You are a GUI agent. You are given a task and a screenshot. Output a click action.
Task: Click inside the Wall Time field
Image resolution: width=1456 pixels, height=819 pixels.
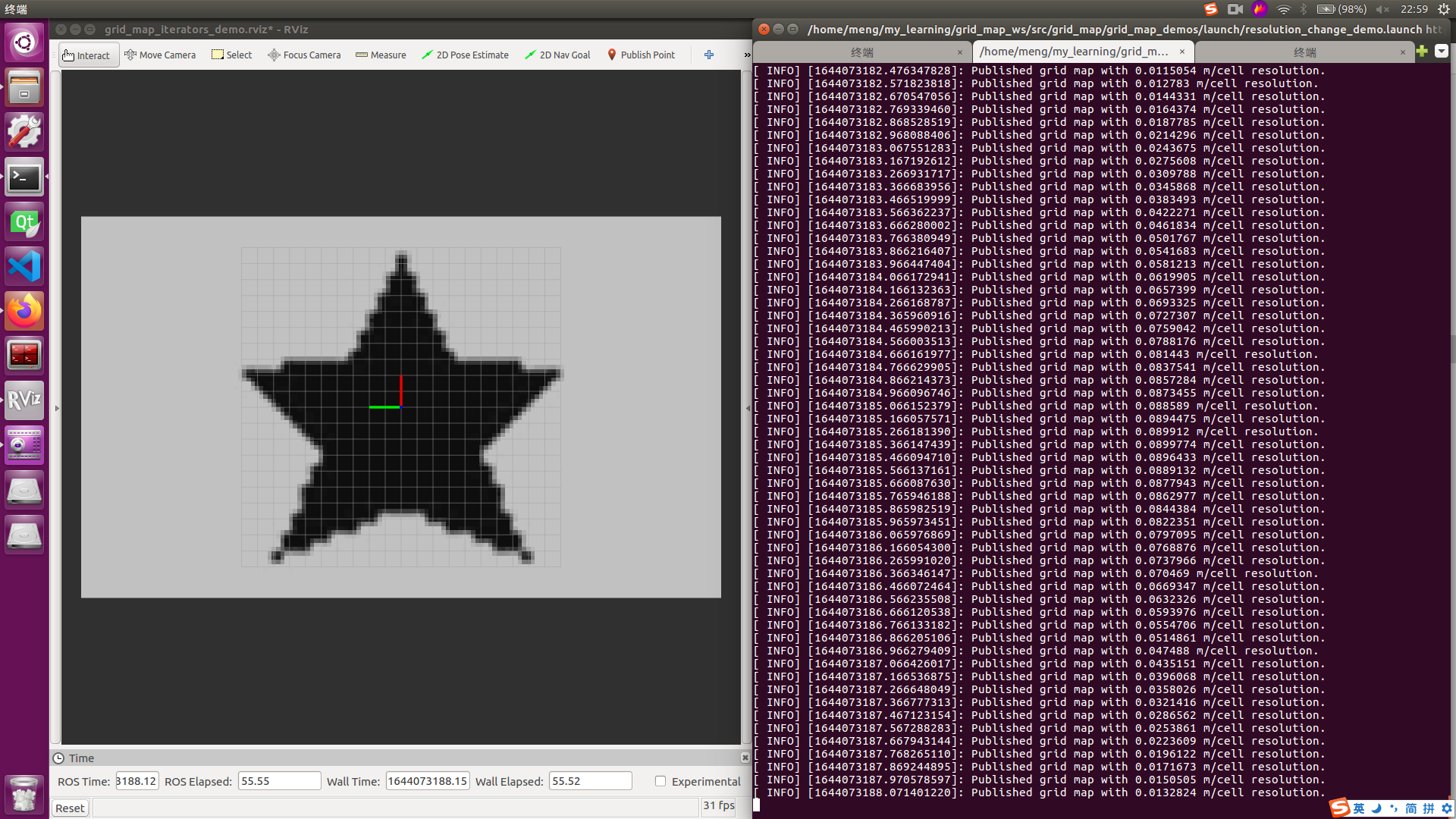[x=427, y=780]
